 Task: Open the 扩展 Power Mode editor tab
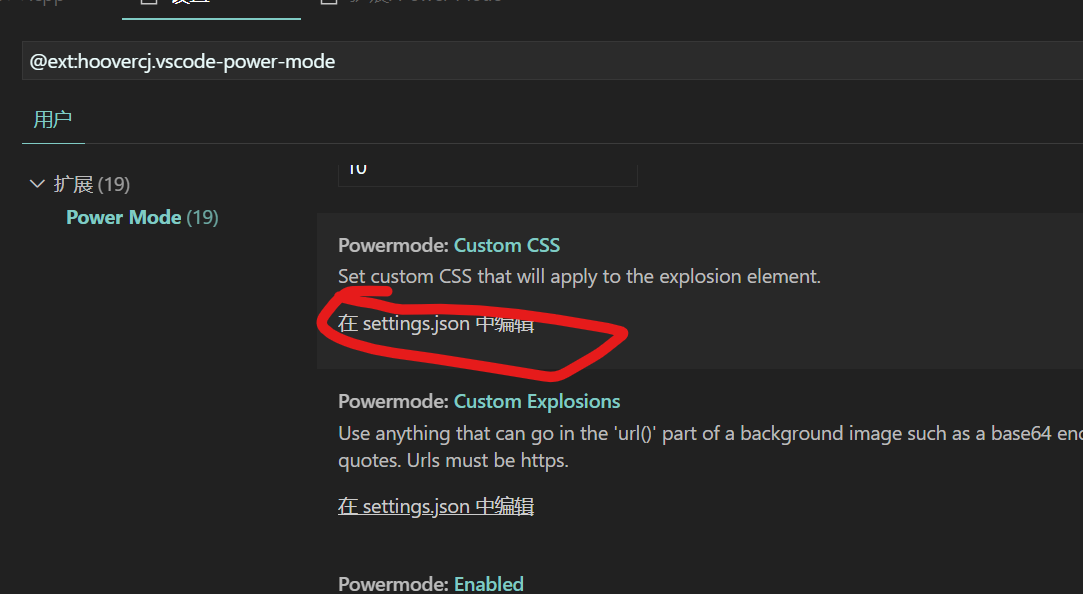pos(420,3)
